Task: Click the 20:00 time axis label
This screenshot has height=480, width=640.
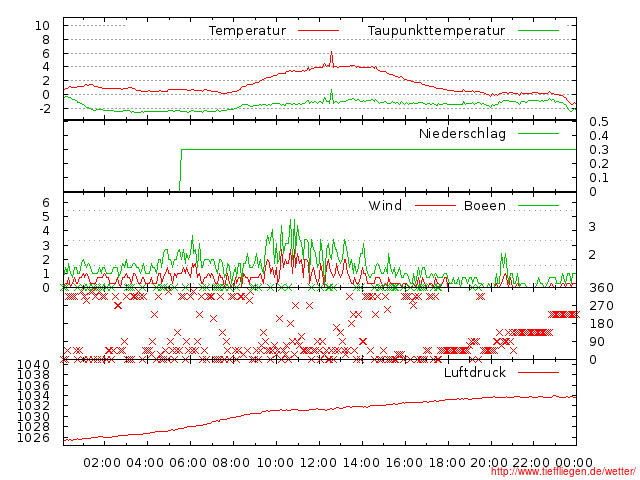Action: [x=489, y=463]
